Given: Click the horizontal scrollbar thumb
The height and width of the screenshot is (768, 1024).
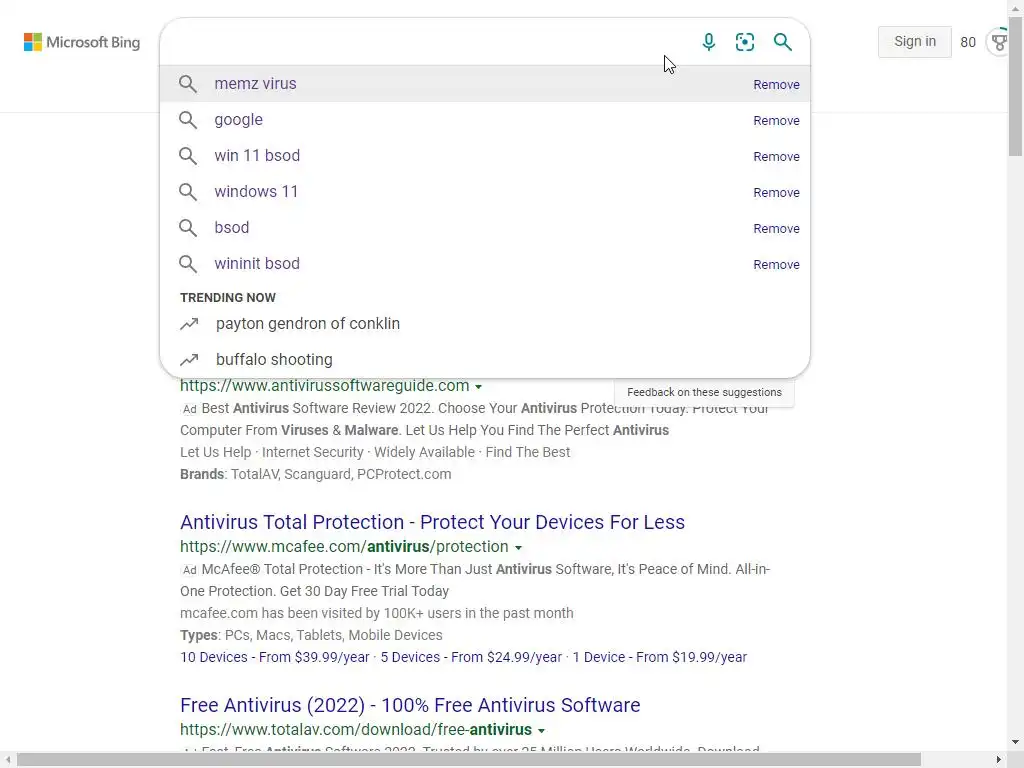Looking at the screenshot, I should click(x=468, y=760).
